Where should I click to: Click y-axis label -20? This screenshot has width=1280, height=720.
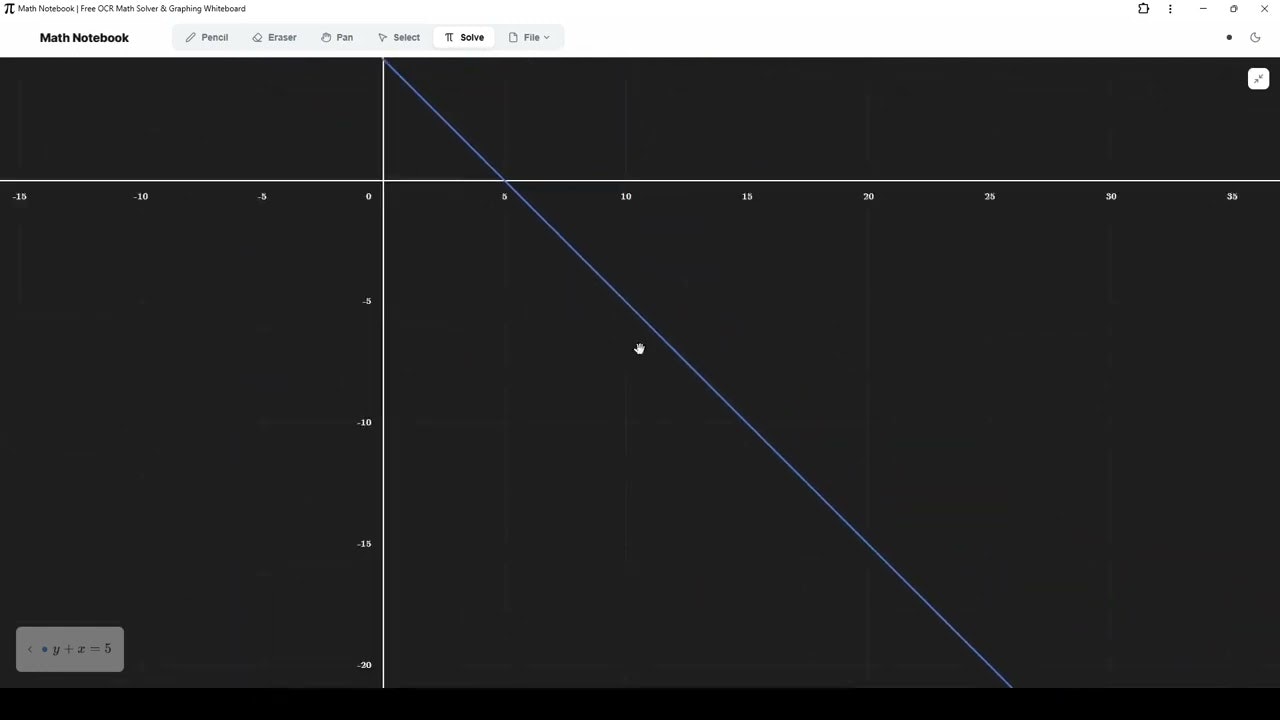point(364,665)
